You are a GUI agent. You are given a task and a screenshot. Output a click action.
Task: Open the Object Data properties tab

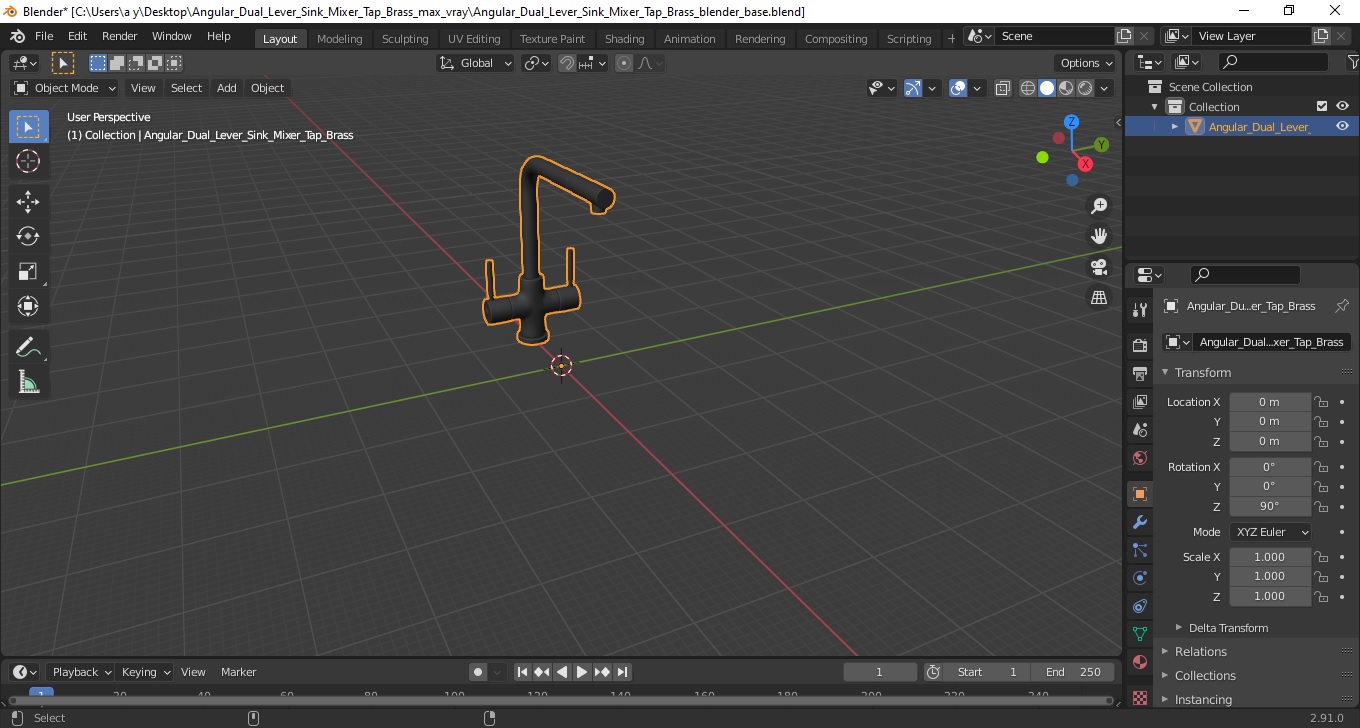(x=1139, y=634)
